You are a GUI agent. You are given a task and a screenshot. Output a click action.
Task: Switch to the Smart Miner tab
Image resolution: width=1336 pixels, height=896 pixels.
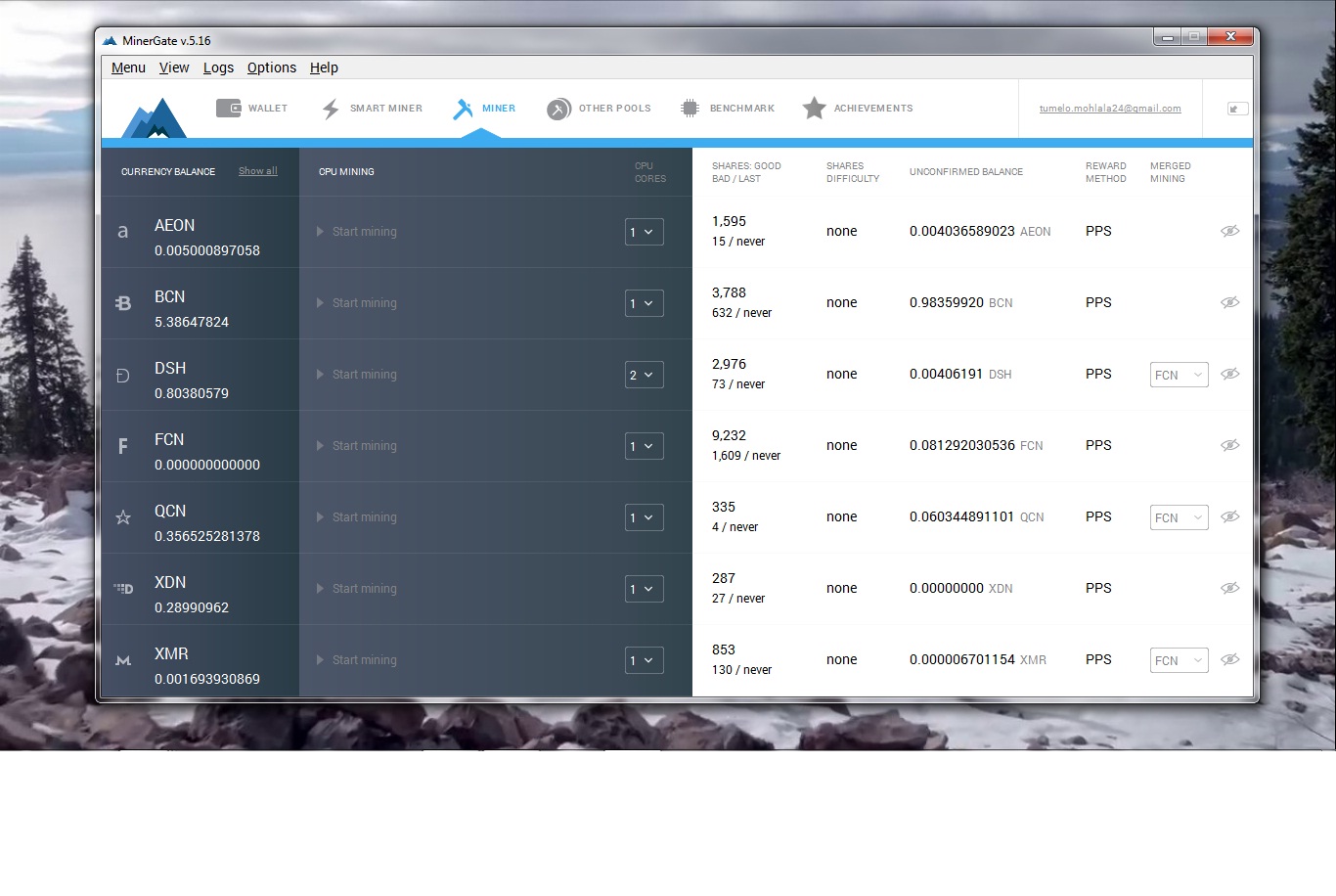[372, 109]
